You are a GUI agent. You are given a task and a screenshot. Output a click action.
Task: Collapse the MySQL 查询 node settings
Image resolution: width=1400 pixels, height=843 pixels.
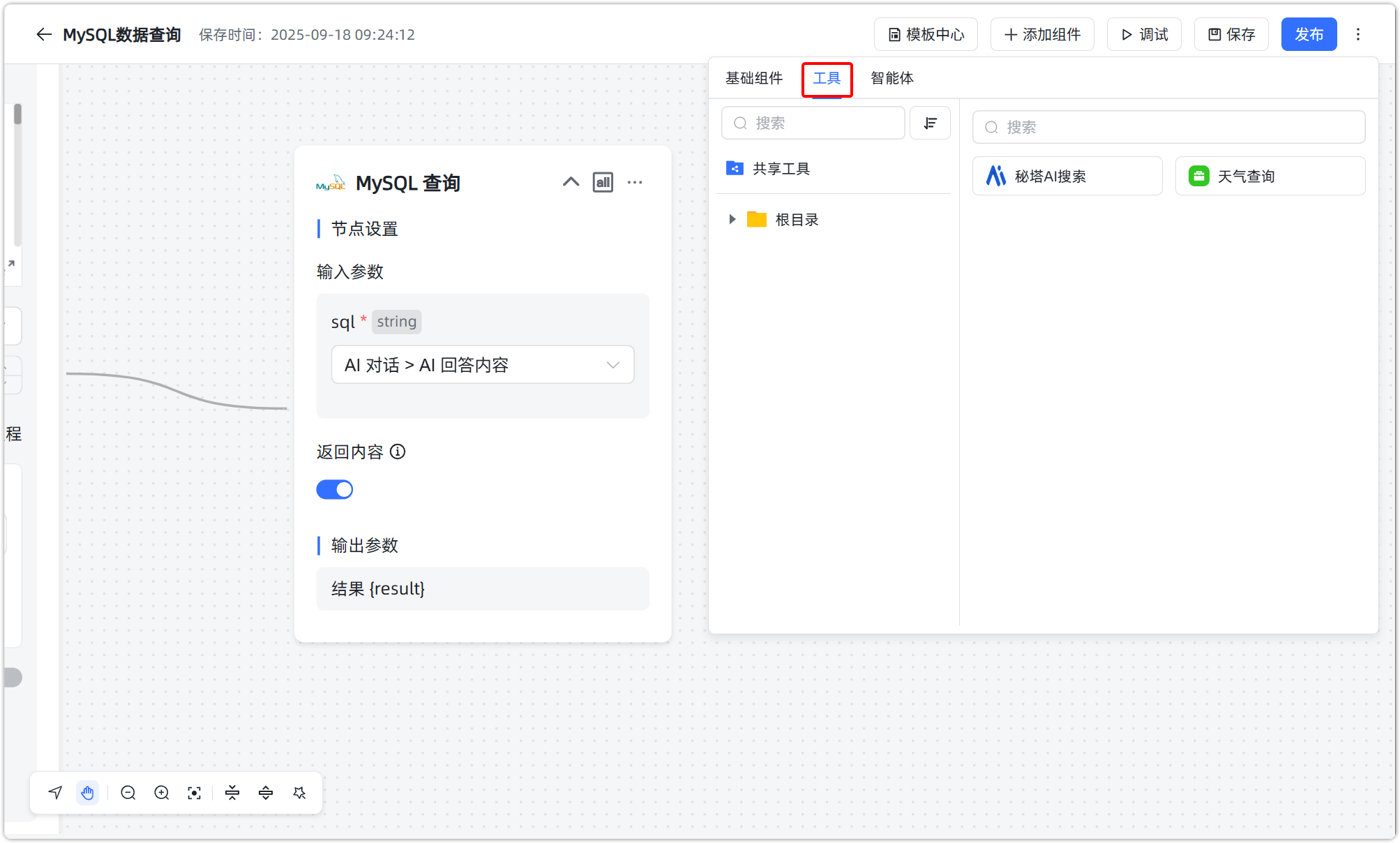tap(571, 181)
